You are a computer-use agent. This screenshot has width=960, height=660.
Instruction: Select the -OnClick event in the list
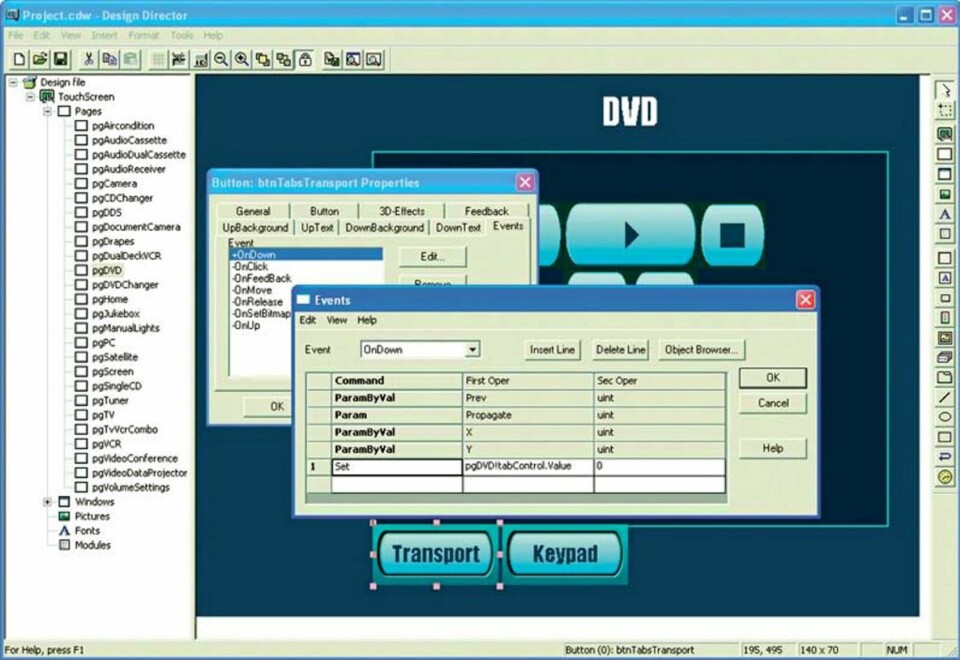pyautogui.click(x=250, y=266)
